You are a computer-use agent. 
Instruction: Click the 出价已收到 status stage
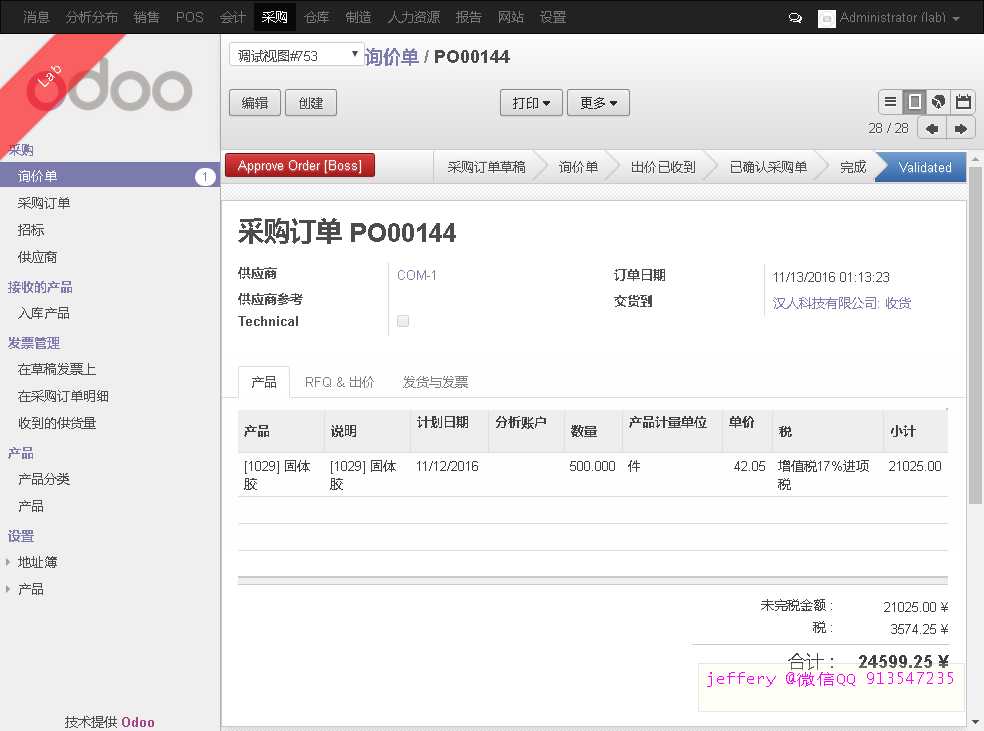tap(663, 168)
